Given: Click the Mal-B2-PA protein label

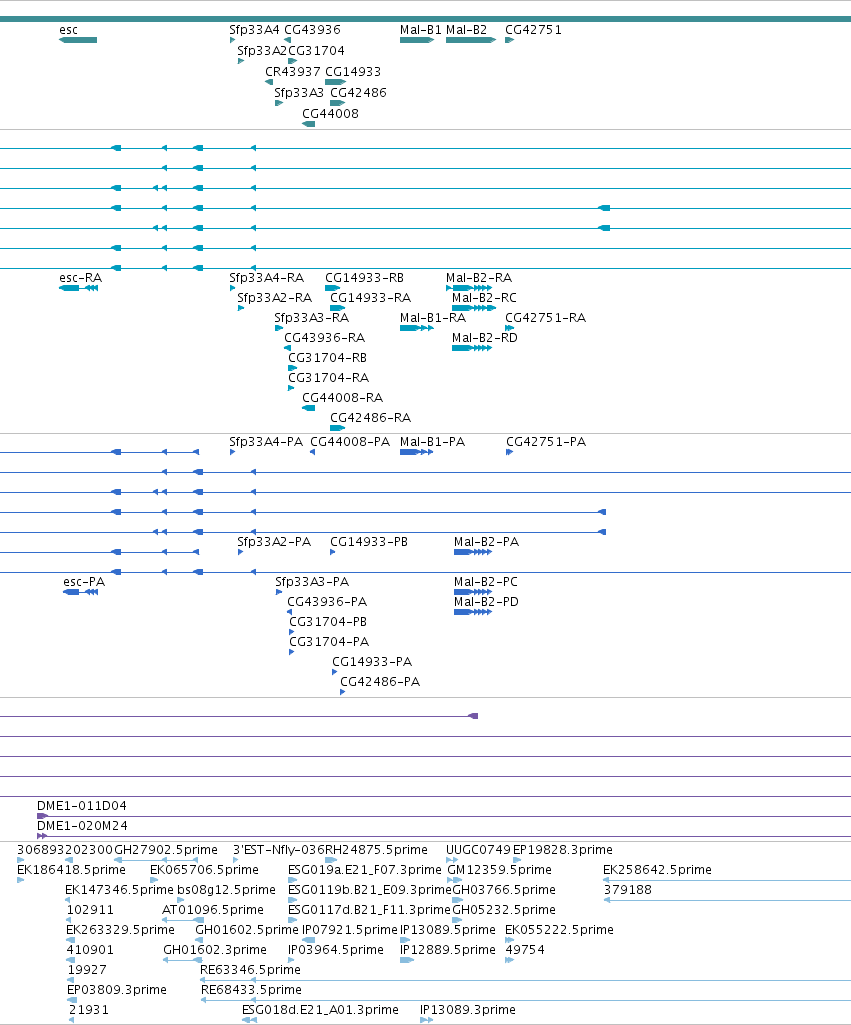Looking at the screenshot, I should 486,542.
